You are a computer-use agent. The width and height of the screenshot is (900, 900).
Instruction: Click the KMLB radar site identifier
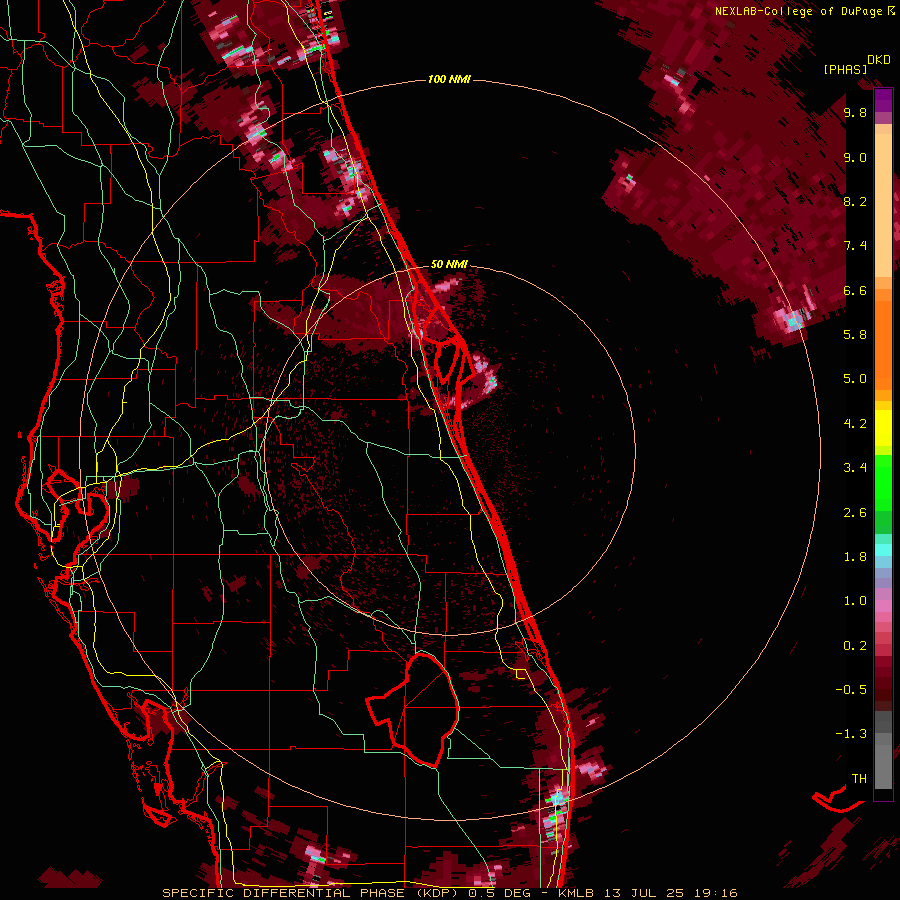(576, 893)
